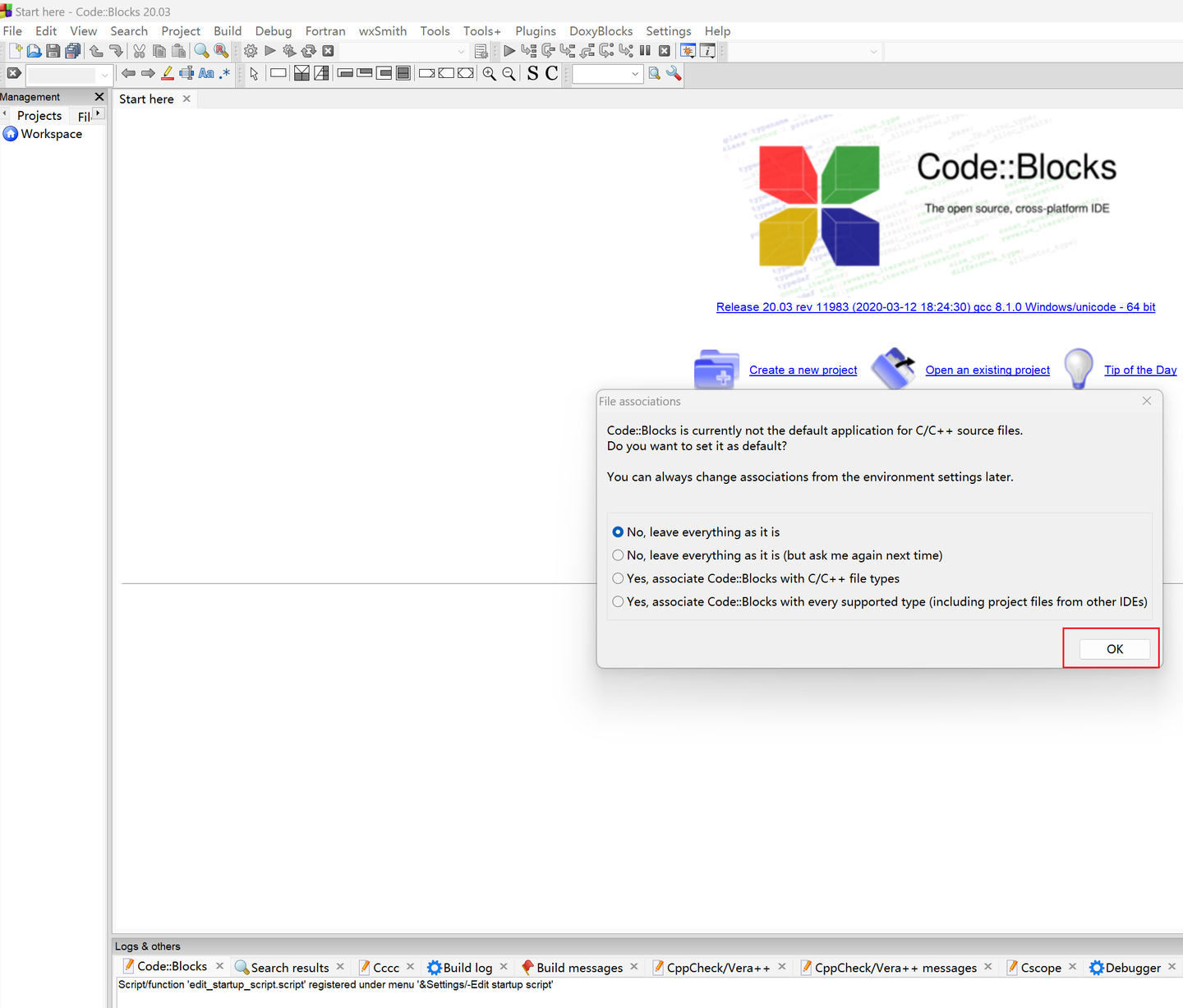This screenshot has height=1008, width=1183.
Task: Open the build target dropdown on the toolbar
Action: pos(460,50)
